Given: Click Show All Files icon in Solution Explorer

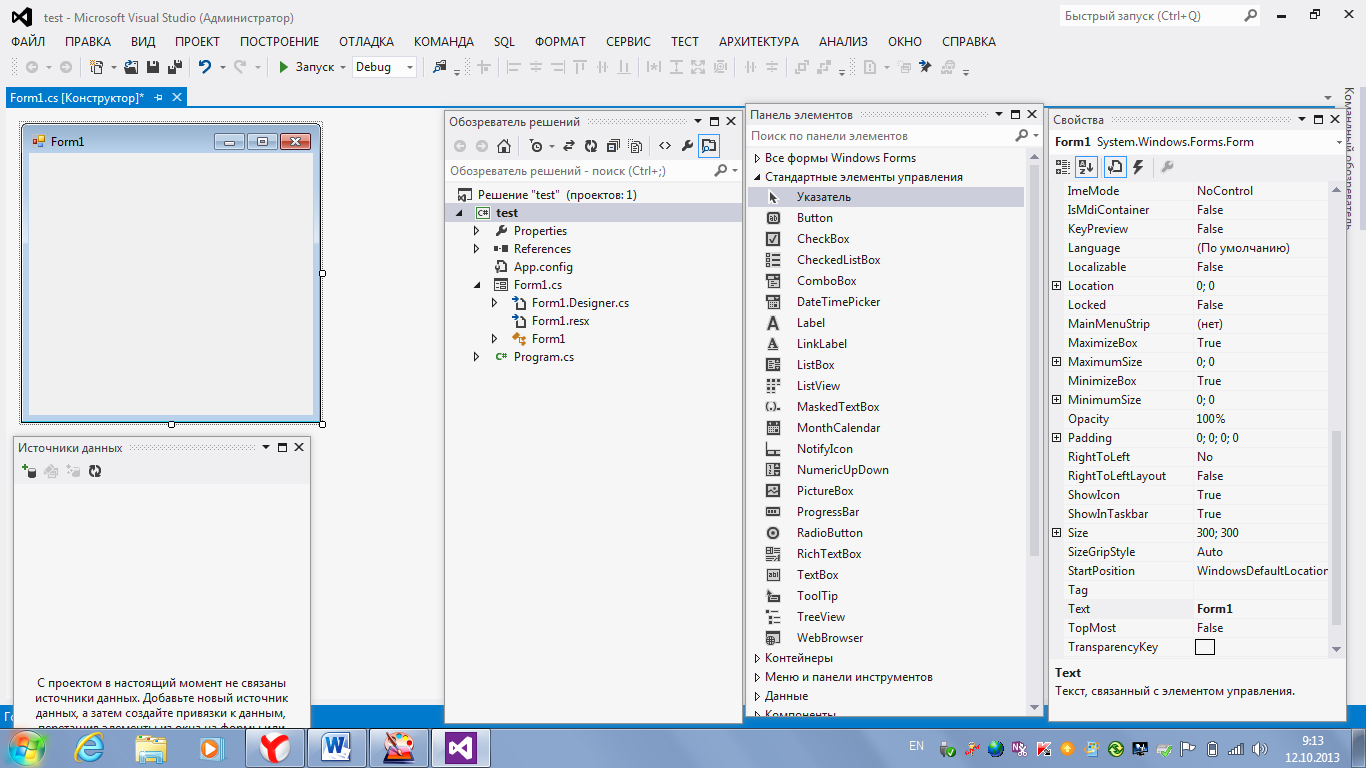Looking at the screenshot, I should coord(634,146).
